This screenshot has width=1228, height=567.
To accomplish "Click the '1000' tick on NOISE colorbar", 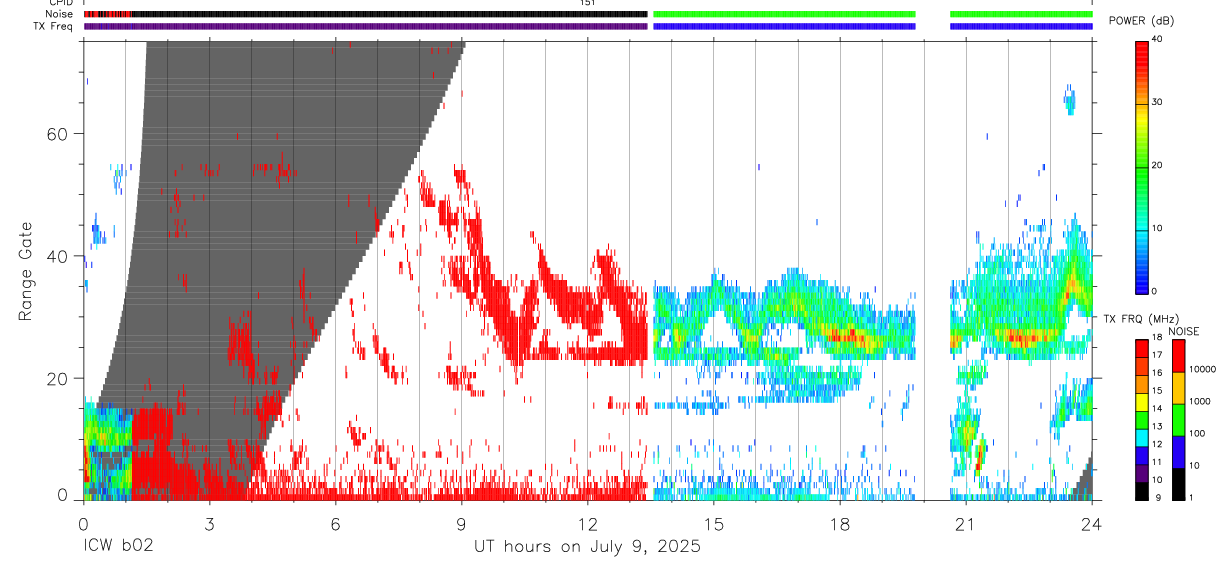I will 1201,400.
